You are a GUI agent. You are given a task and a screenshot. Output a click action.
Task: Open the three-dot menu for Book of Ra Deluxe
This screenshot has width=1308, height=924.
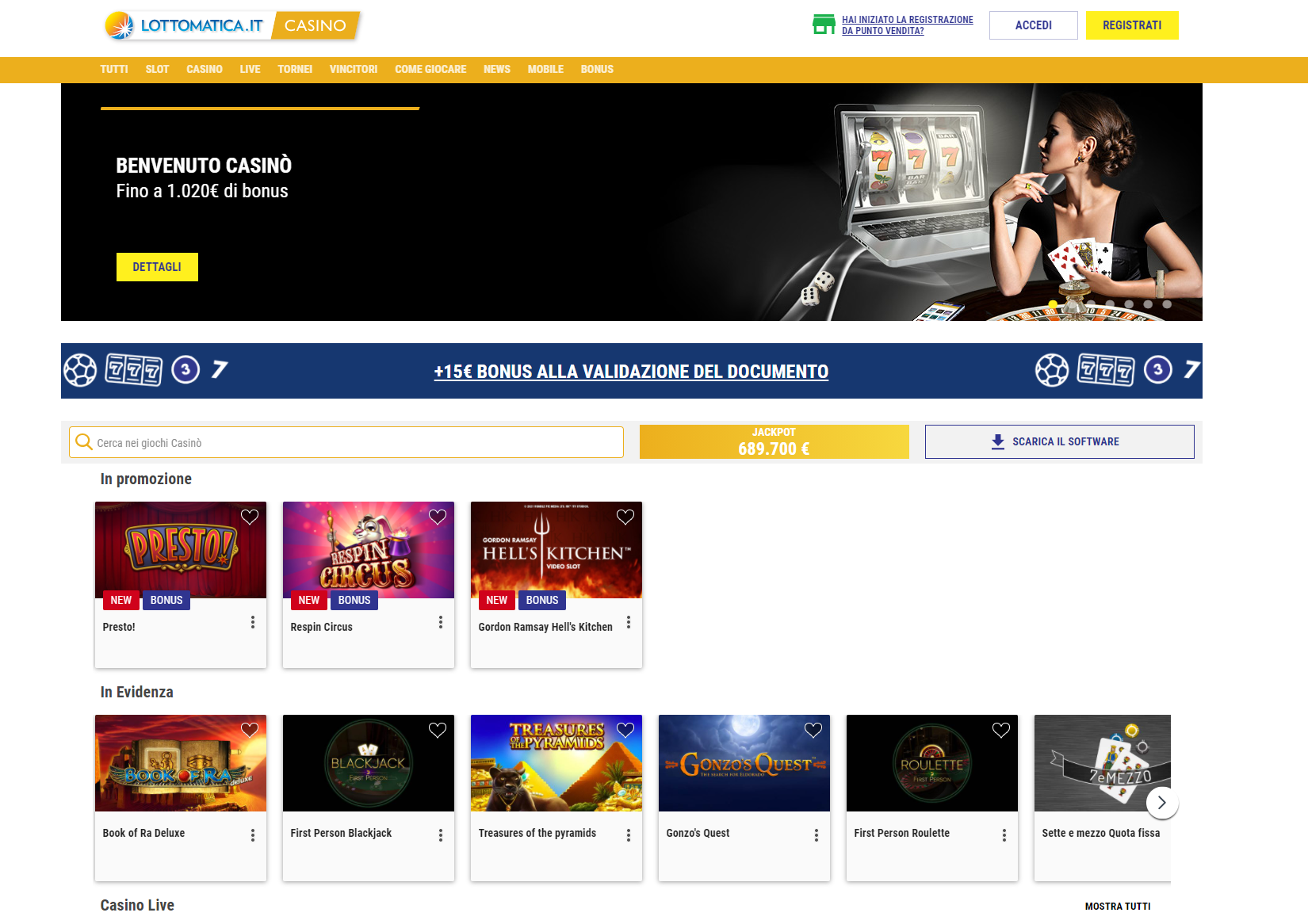click(253, 835)
